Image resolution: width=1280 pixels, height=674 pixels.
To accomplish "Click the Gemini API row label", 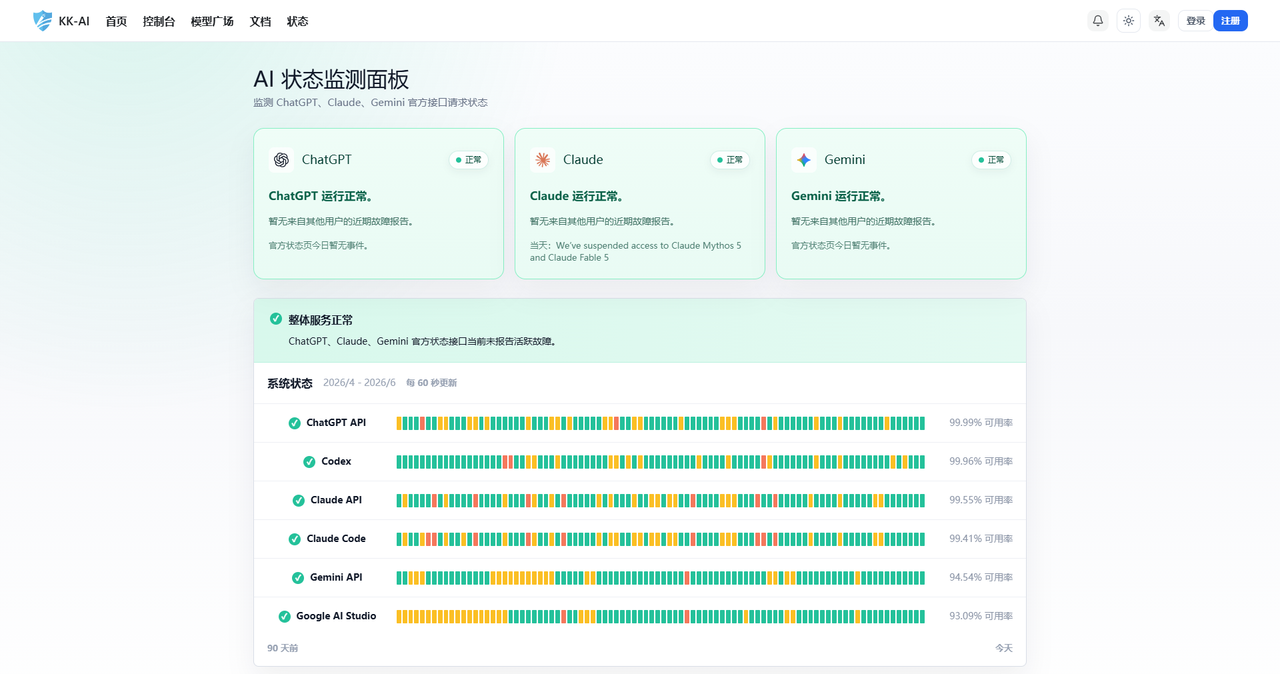I will tap(336, 578).
